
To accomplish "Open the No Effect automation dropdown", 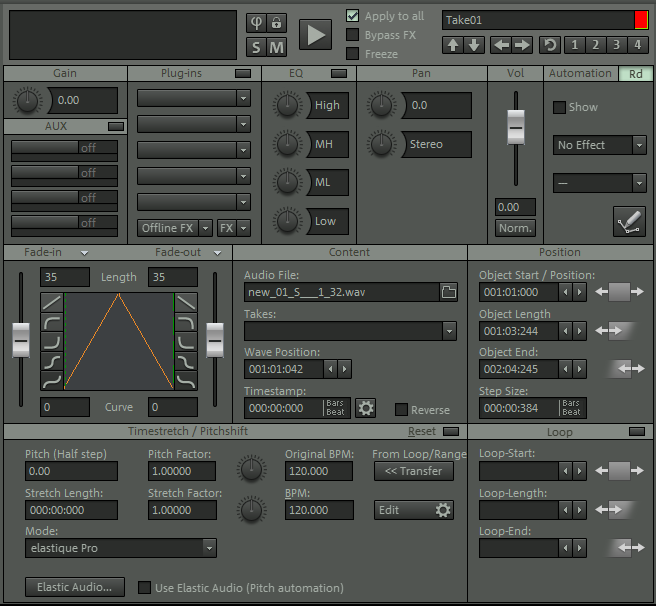I will tap(639, 145).
